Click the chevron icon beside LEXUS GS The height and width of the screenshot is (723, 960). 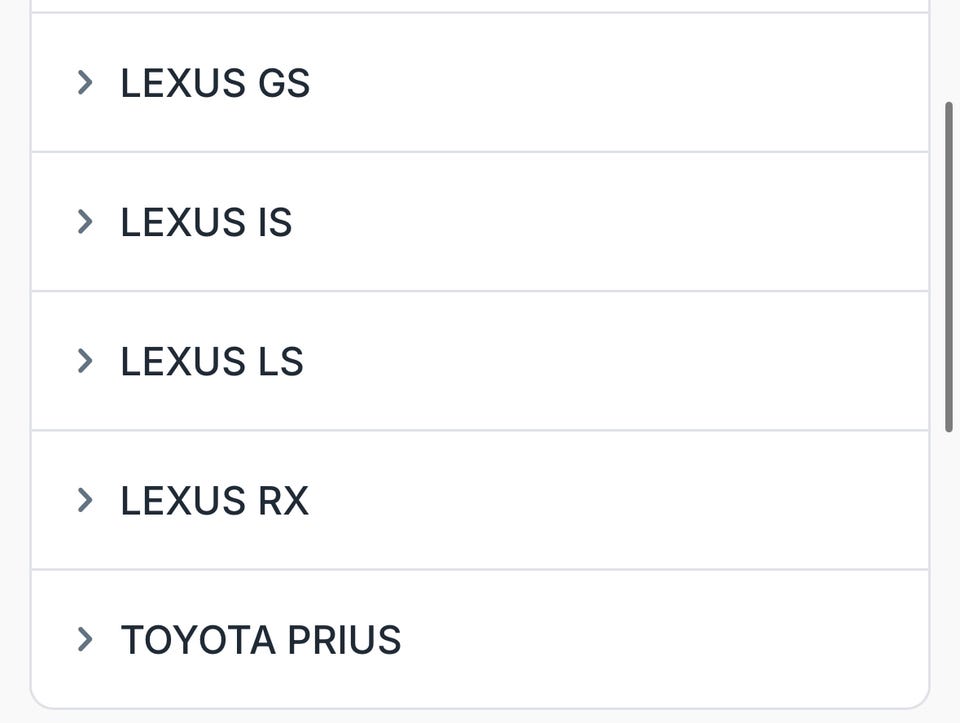(85, 82)
